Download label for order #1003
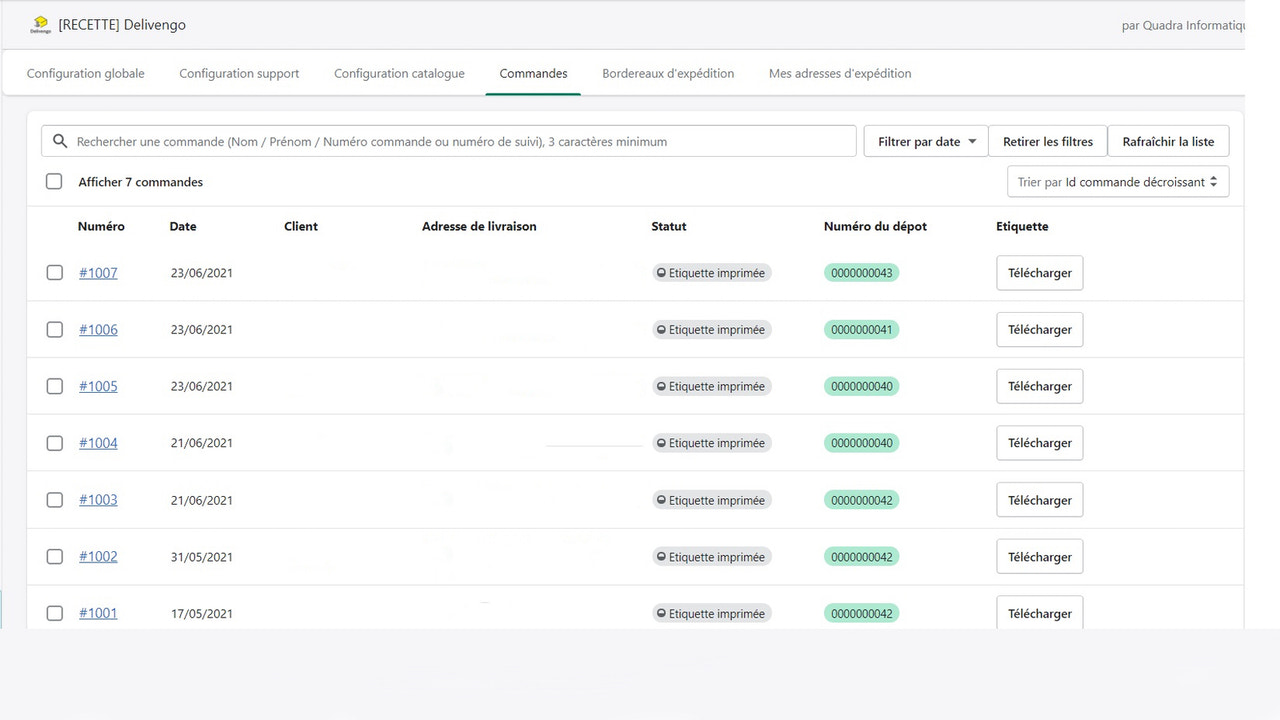This screenshot has width=1280, height=720. point(1040,500)
